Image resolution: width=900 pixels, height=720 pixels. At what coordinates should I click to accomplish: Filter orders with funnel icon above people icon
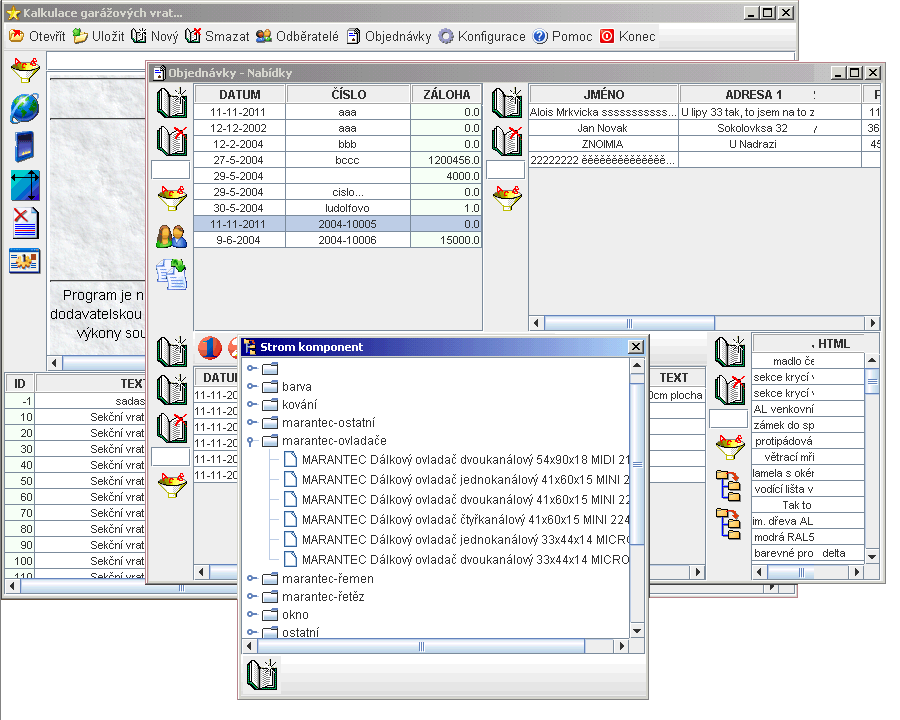pos(172,198)
